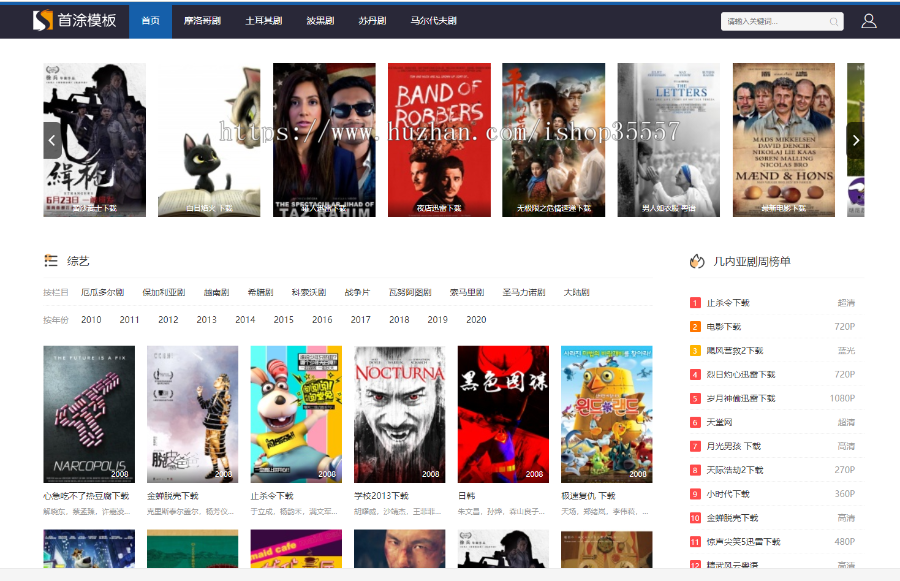Click rank badge number 3
Image resolution: width=900 pixels, height=581 pixels.
(x=695, y=351)
